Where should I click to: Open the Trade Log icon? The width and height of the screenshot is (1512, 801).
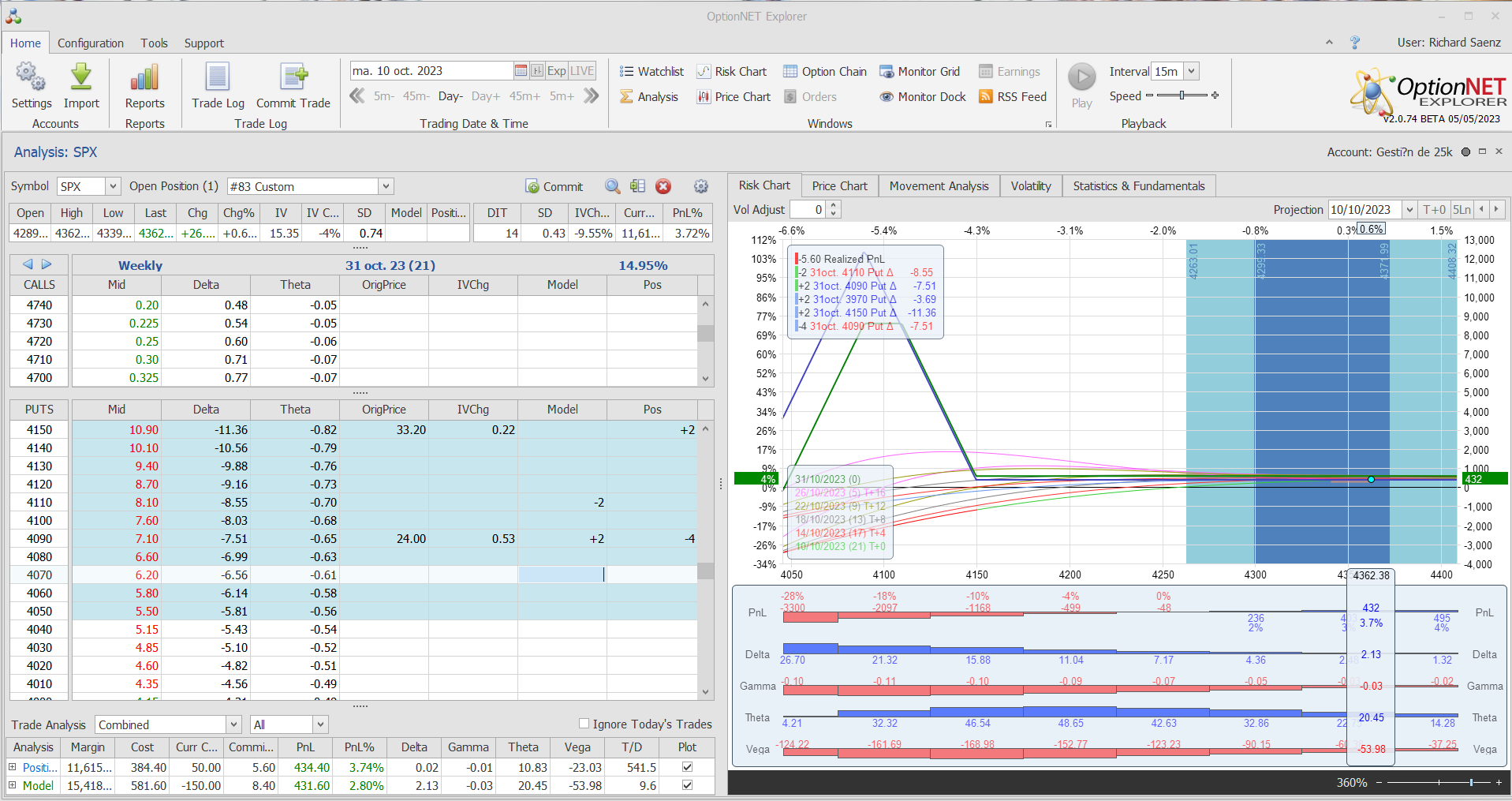(218, 77)
